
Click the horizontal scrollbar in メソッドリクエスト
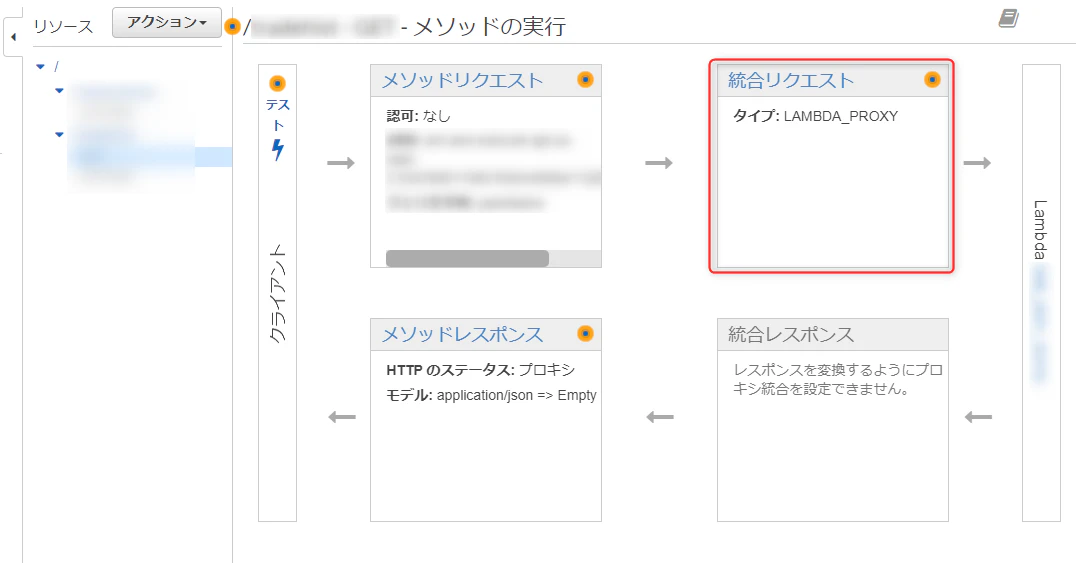point(468,258)
